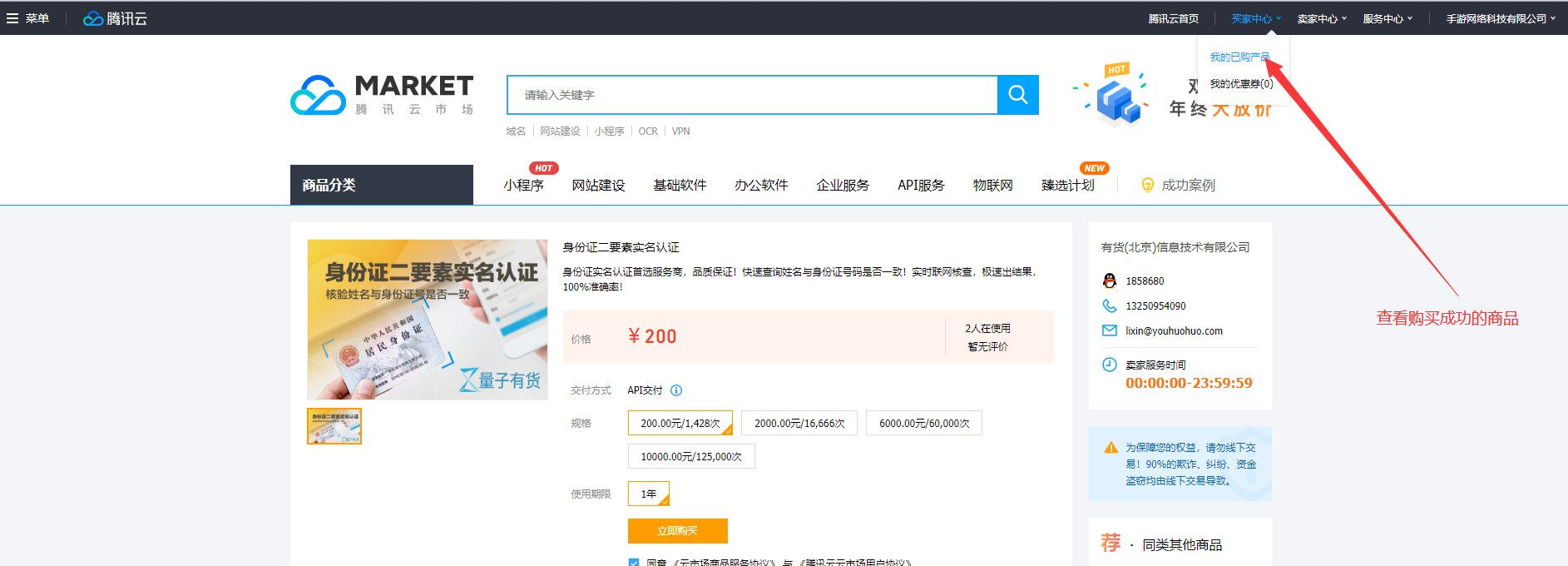Go to the 臻选计划 tab
This screenshot has height=566, width=1568.
1068,185
